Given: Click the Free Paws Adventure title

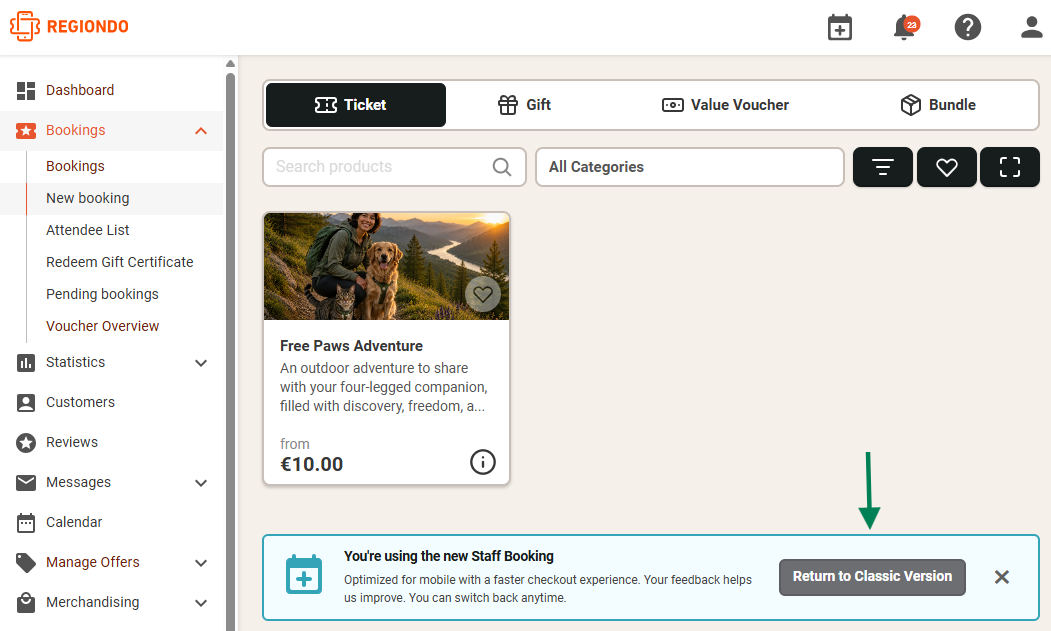Looking at the screenshot, I should pos(351,346).
